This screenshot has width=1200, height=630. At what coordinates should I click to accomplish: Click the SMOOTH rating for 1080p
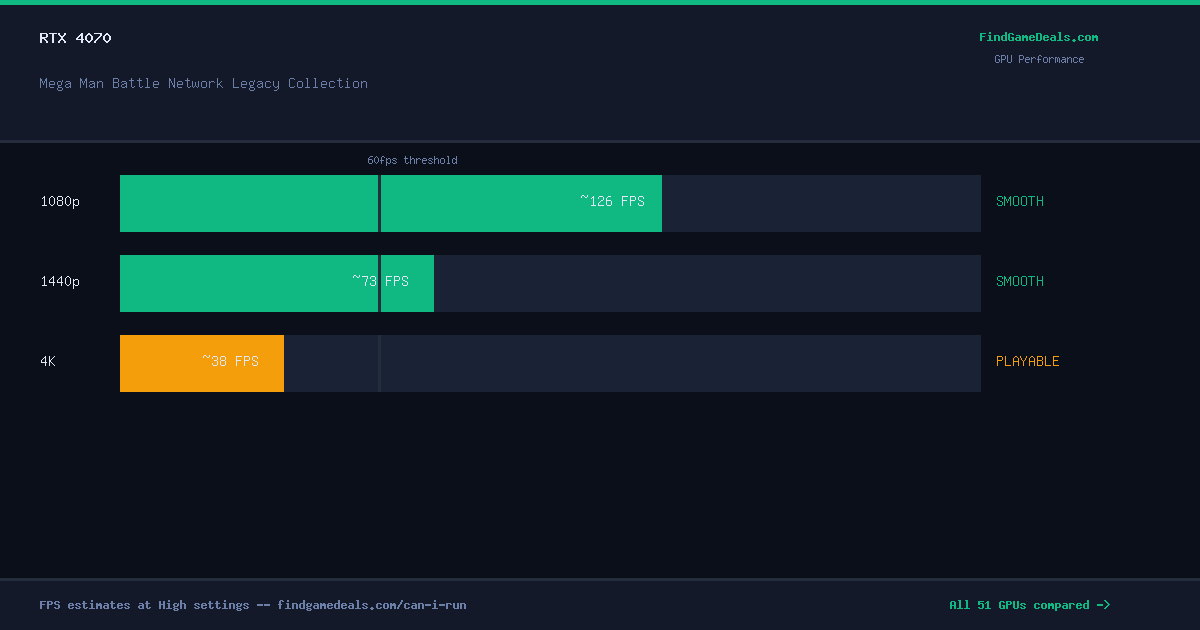1020,201
